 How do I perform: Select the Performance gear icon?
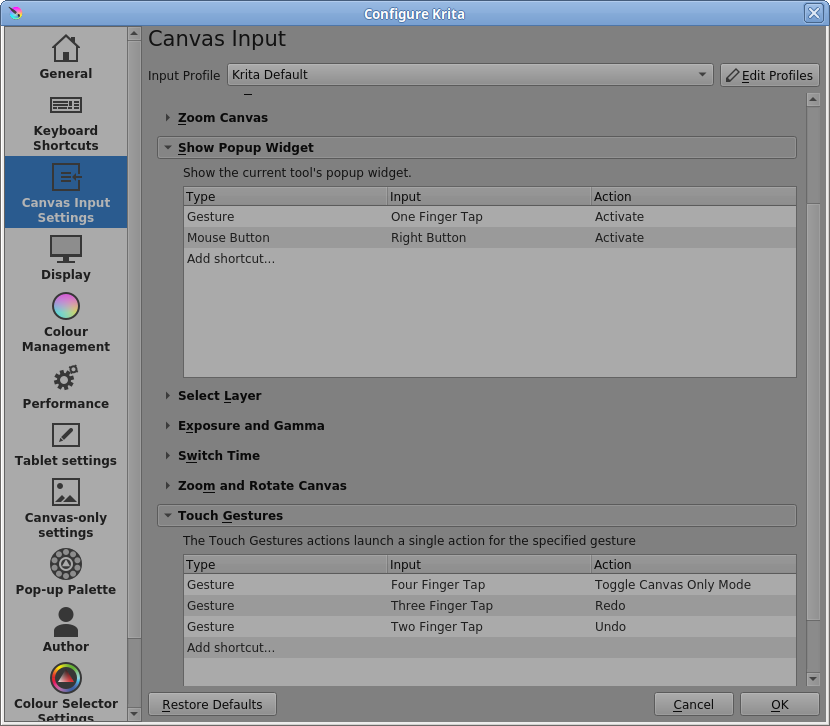[66, 378]
